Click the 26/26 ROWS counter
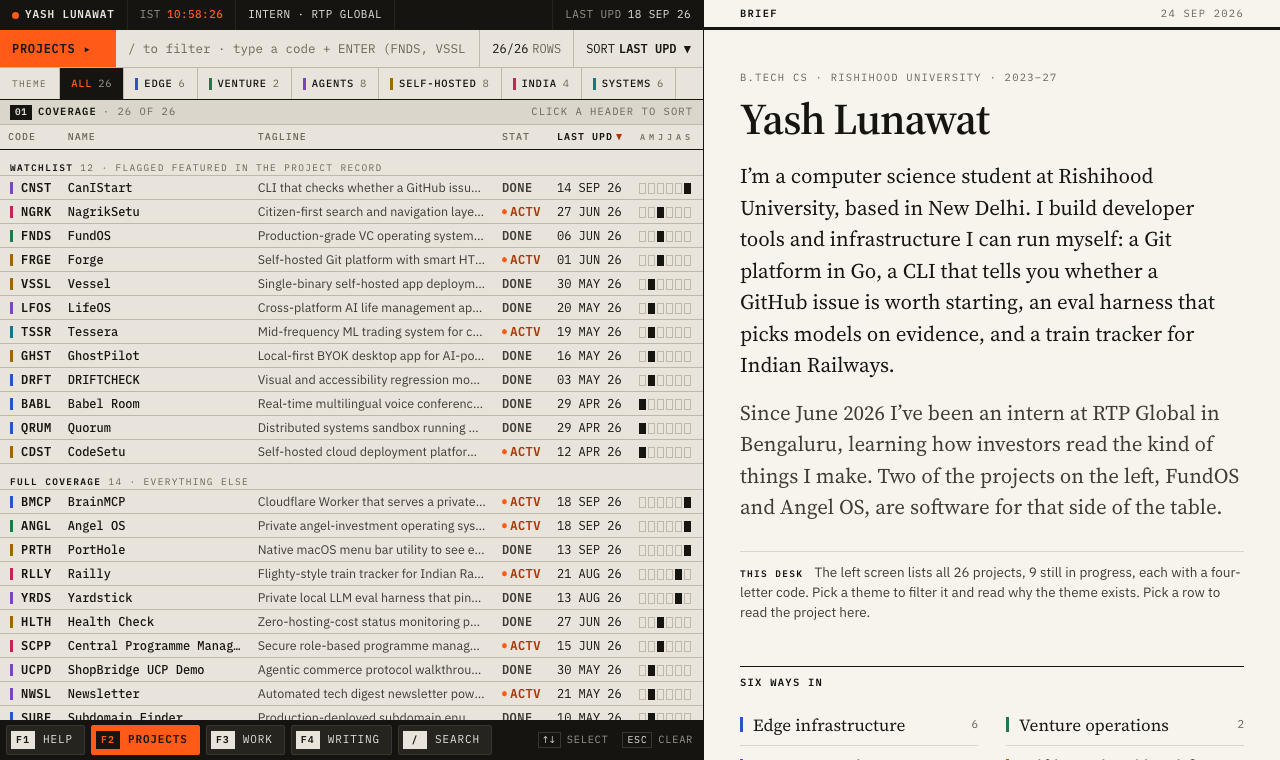 tap(526, 49)
